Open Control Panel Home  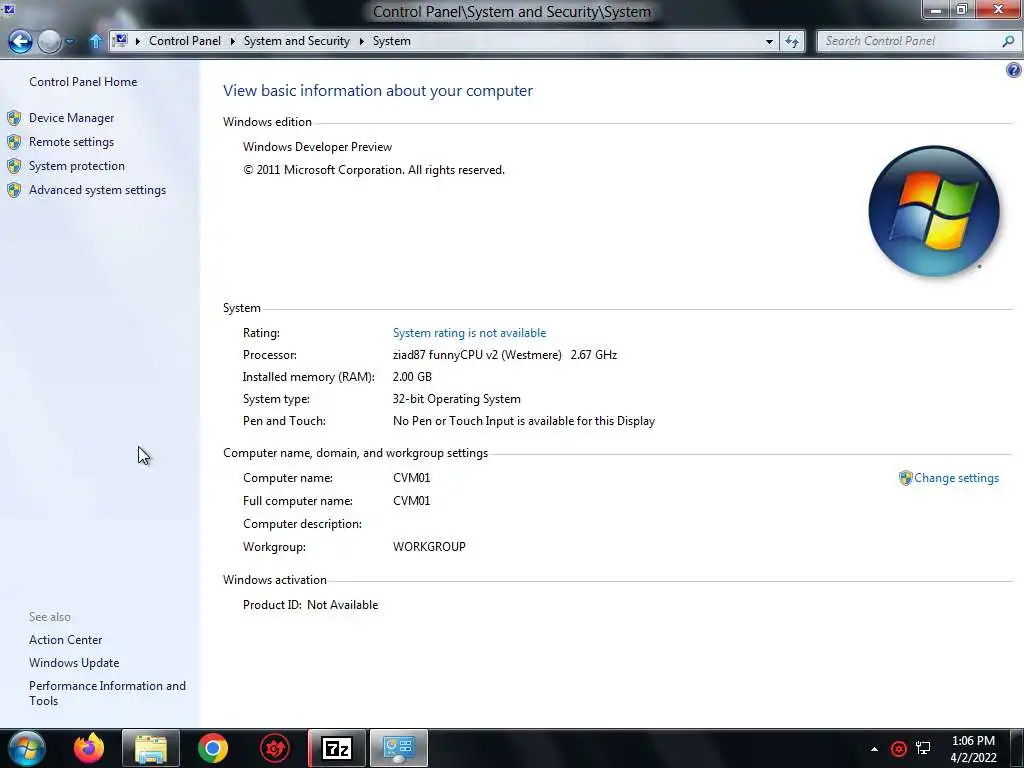83,82
